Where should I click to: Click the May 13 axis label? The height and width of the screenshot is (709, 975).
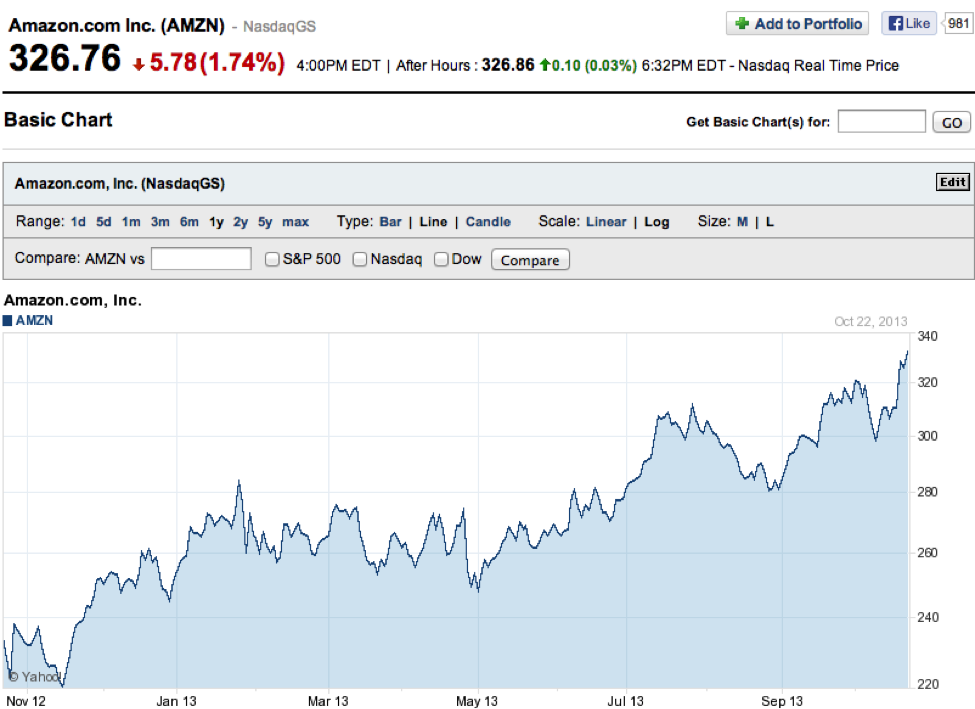(x=477, y=701)
